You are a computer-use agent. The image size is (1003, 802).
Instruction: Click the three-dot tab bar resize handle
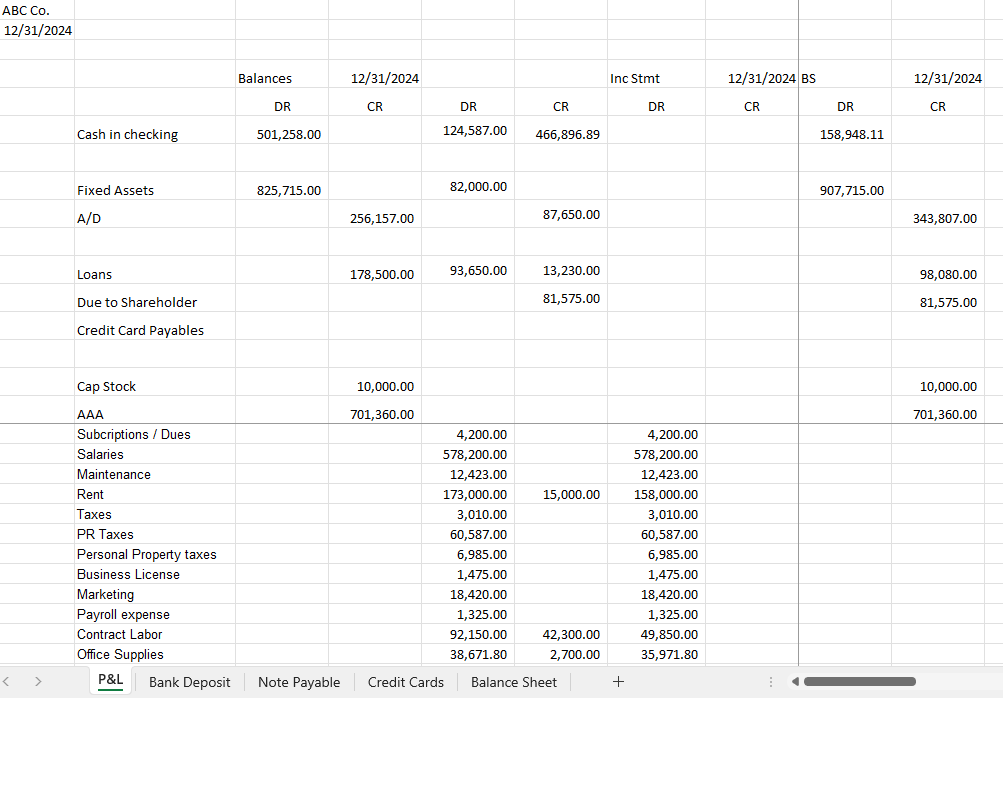[x=770, y=682]
